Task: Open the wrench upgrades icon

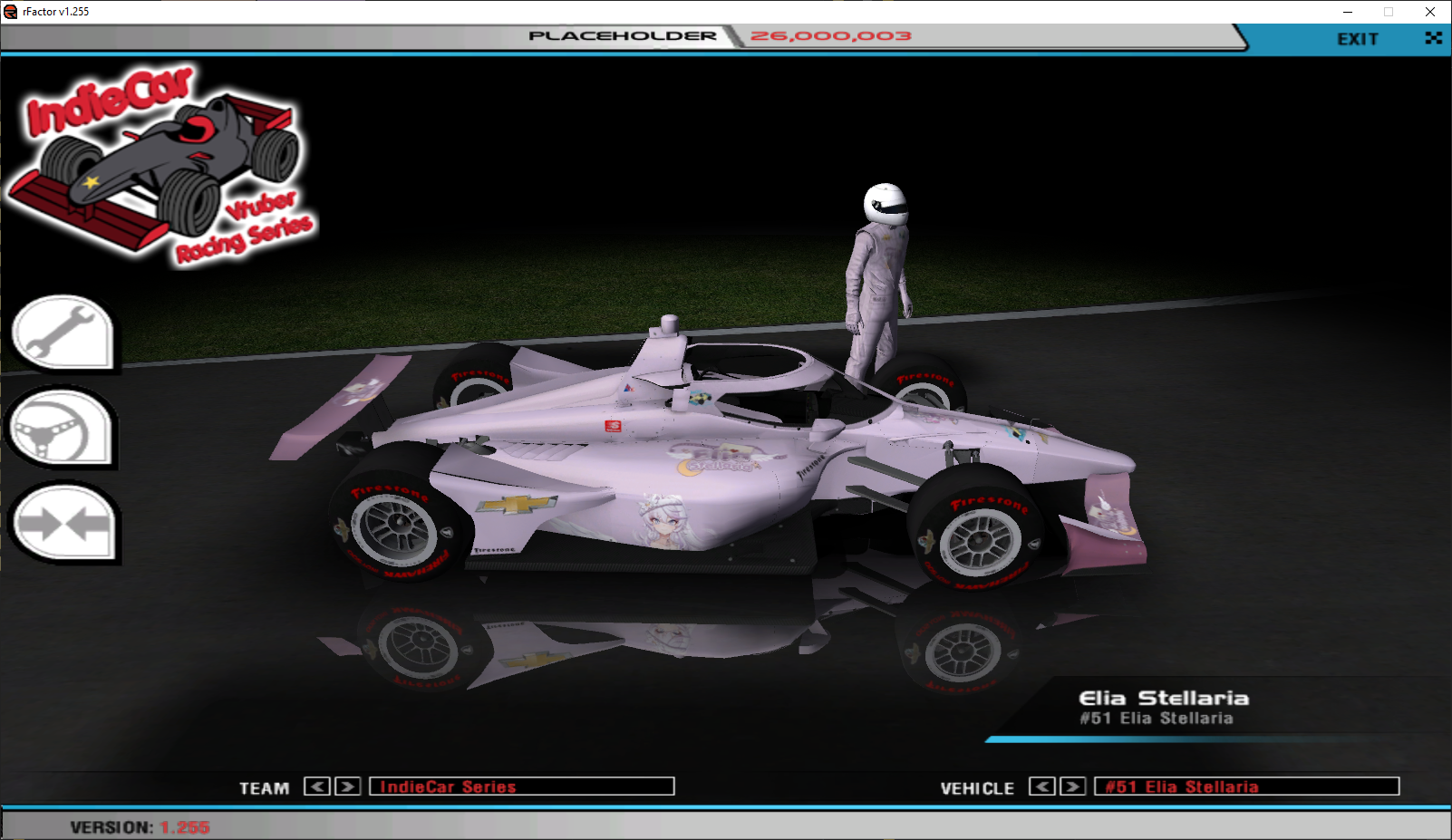Action: point(62,333)
